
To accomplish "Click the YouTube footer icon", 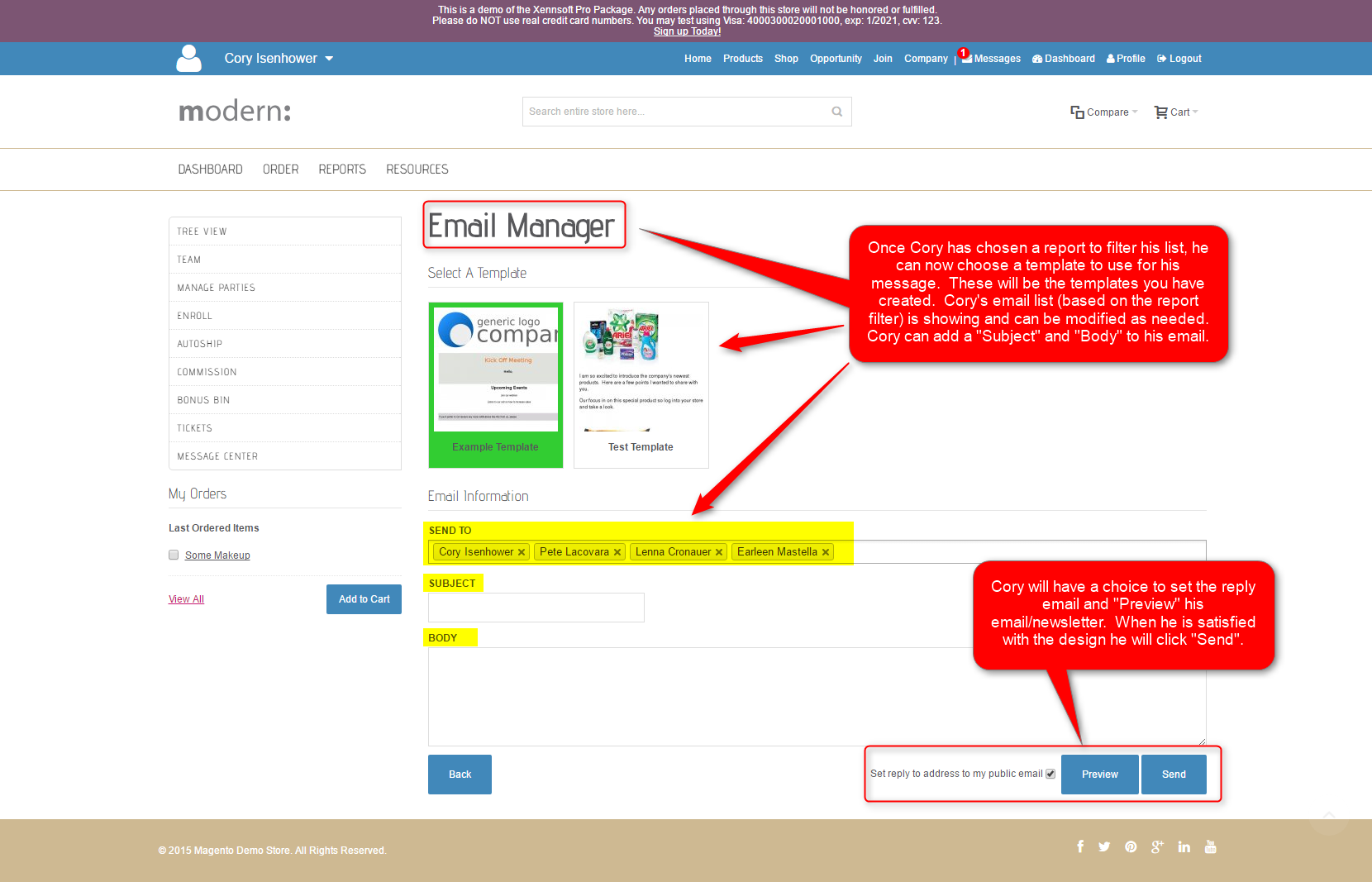I will [x=1210, y=846].
